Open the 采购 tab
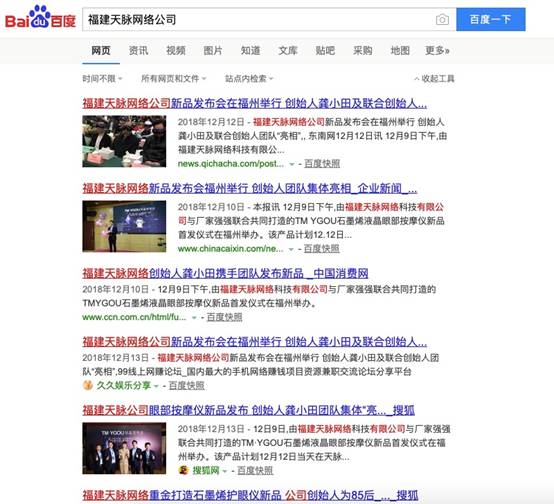The image size is (554, 504). [363, 51]
